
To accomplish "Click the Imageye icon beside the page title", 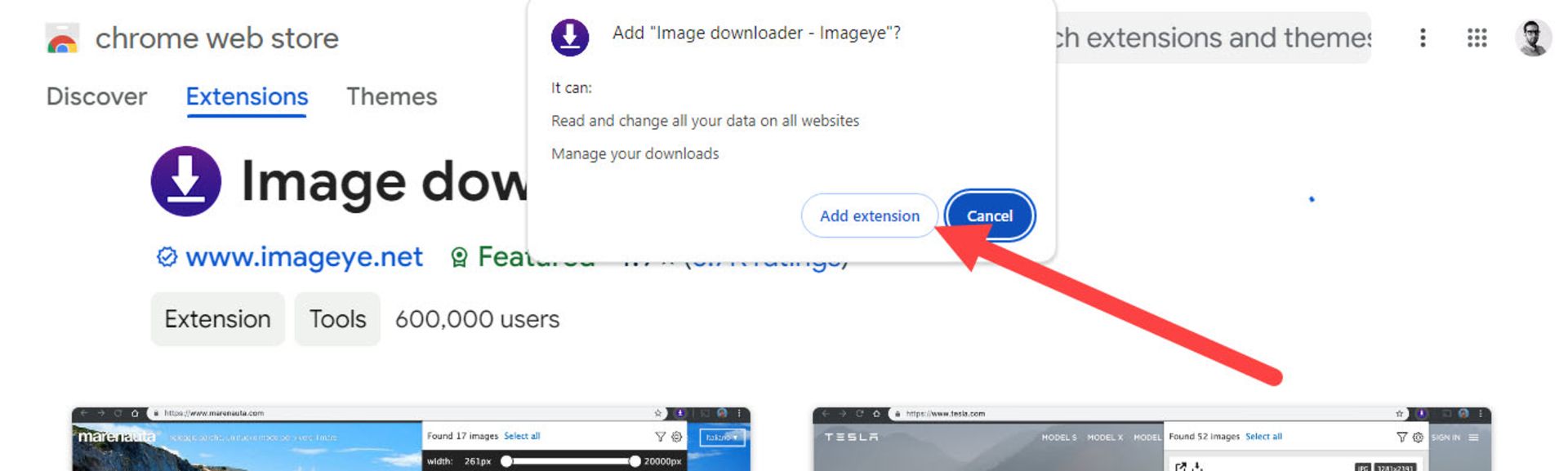I will pyautogui.click(x=186, y=181).
